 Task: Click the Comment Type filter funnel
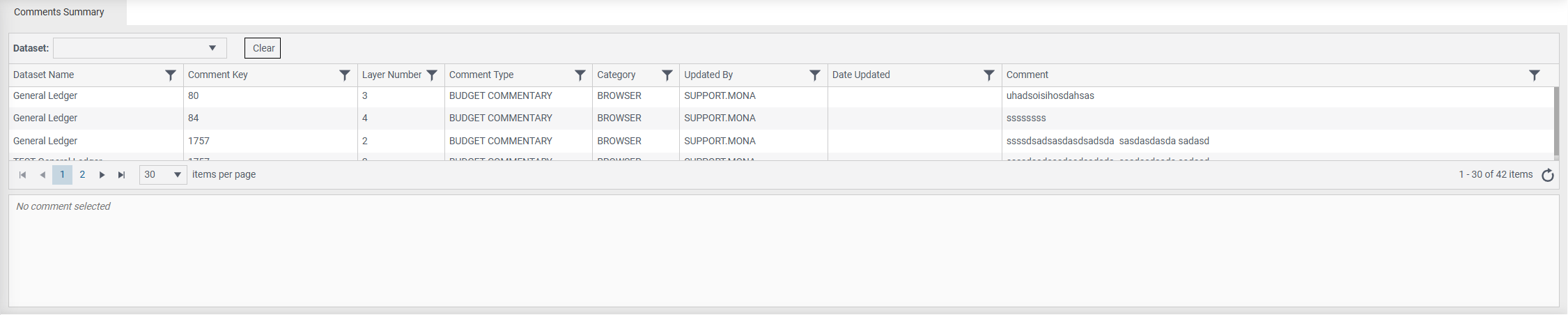(580, 75)
